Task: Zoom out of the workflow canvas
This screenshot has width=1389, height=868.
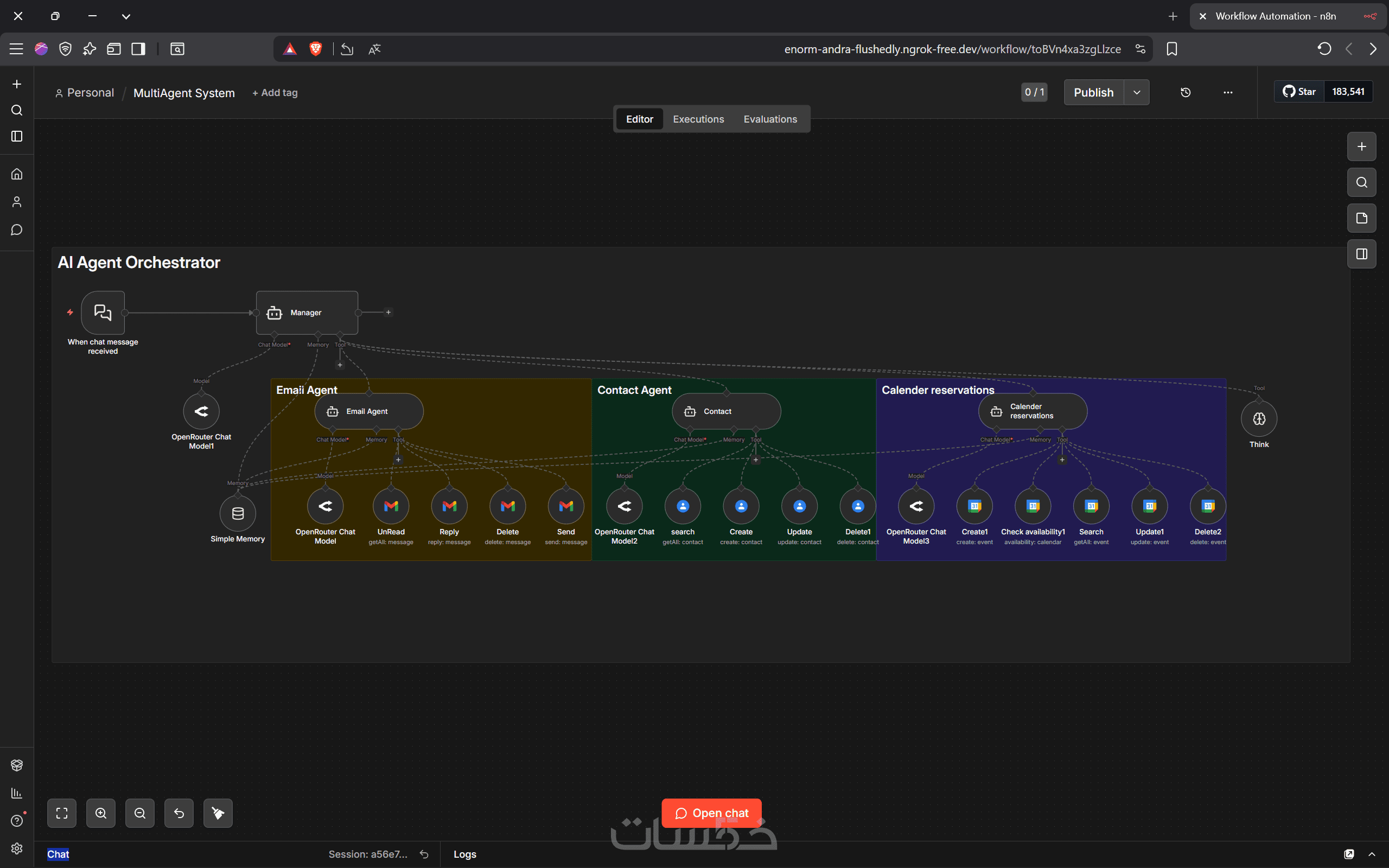Action: coord(140,813)
